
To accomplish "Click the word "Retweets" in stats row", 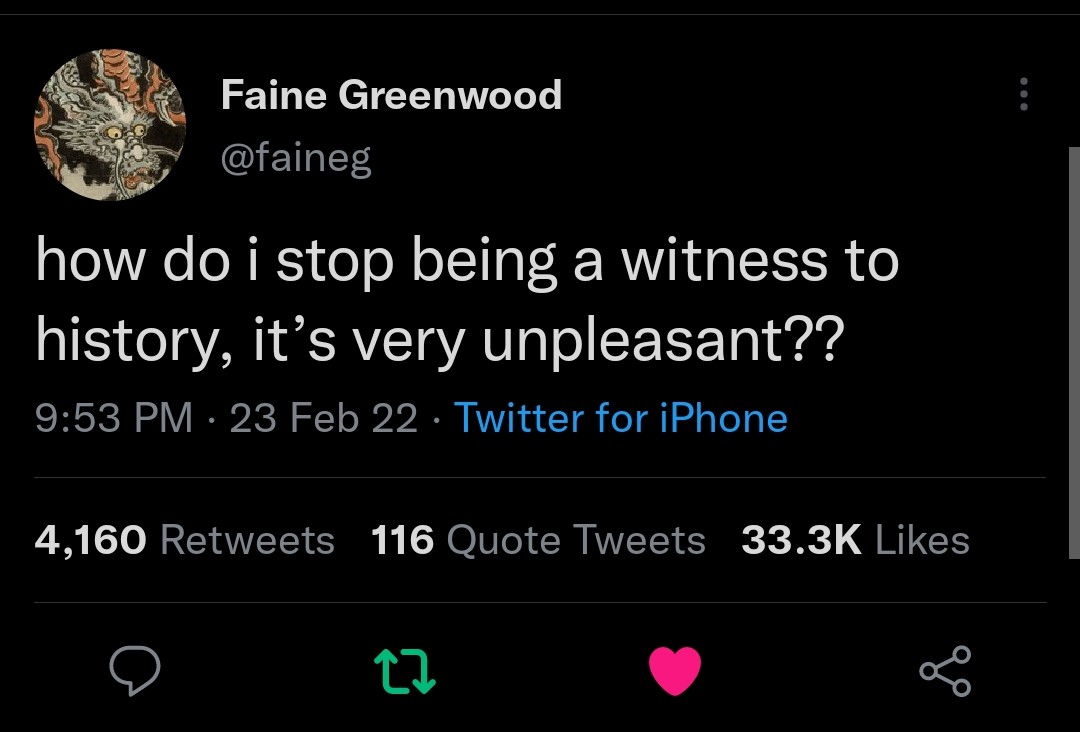I will (247, 541).
